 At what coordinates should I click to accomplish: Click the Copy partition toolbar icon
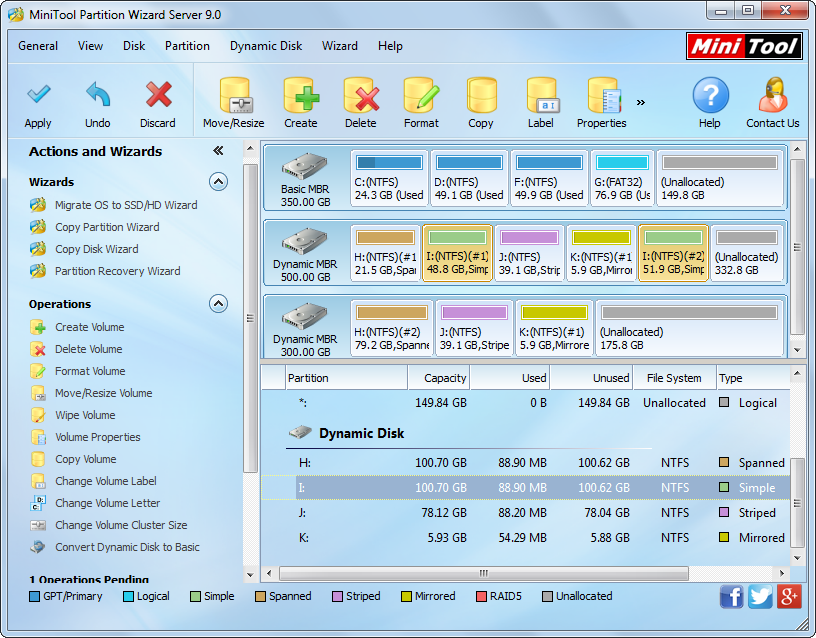[481, 95]
